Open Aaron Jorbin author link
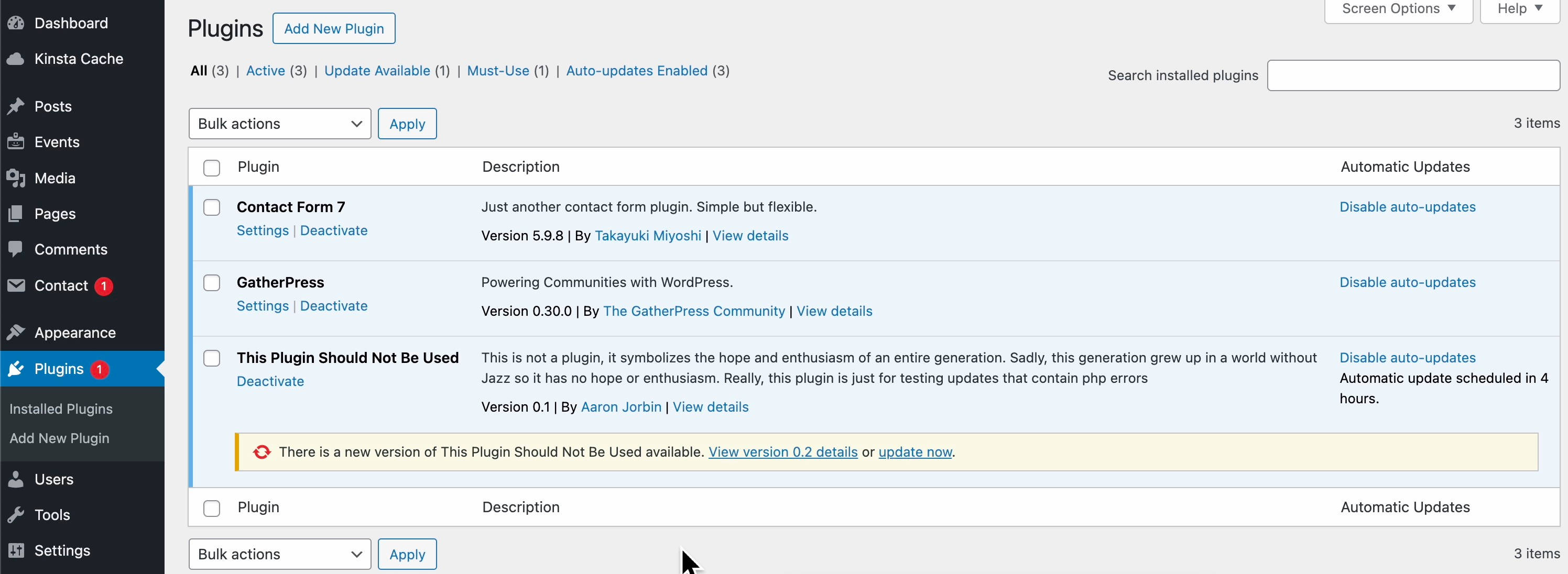This screenshot has height=574, width=1568. (x=621, y=407)
